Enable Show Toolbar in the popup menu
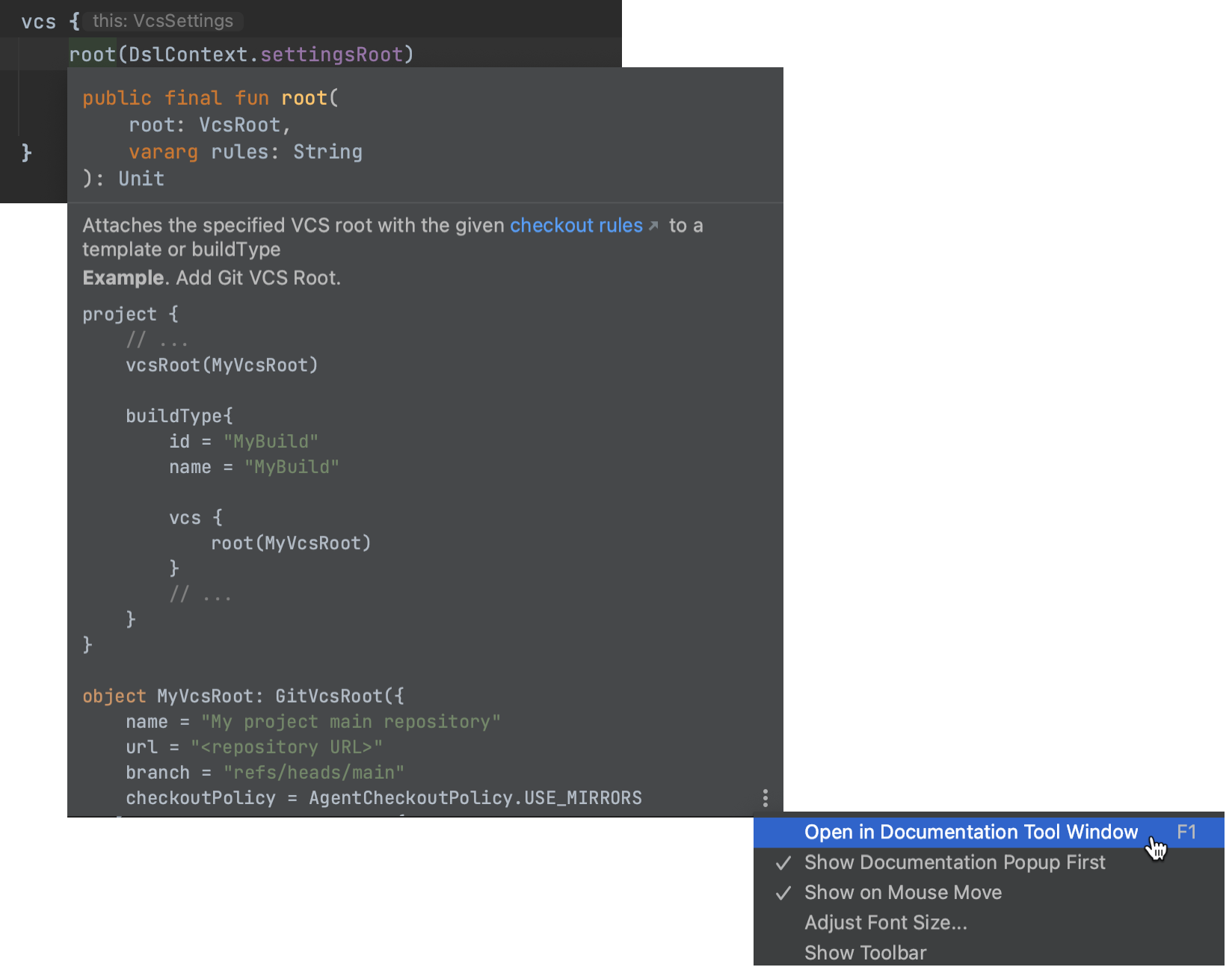This screenshot has height=970, width=1232. point(865,953)
